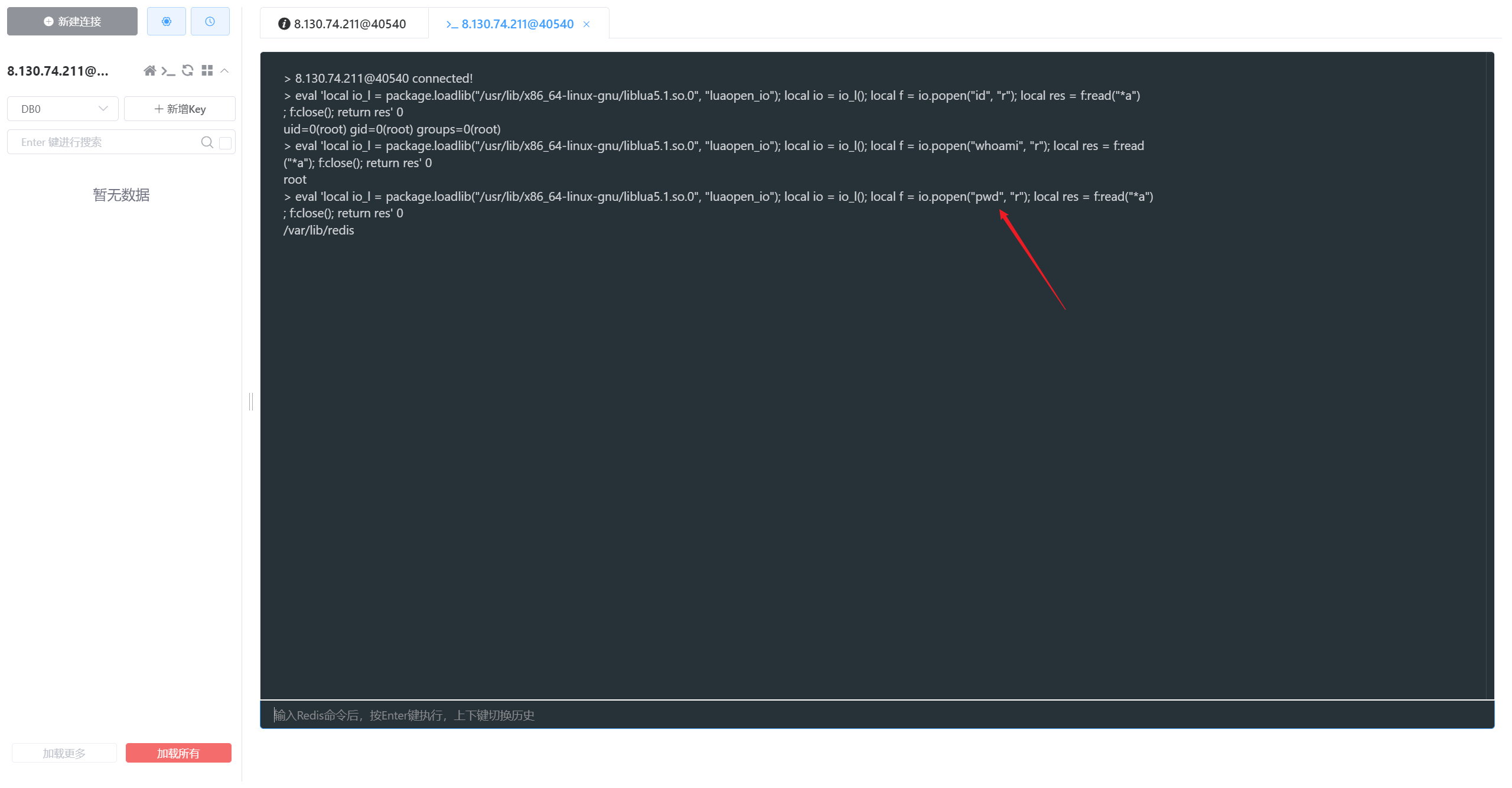Open settings via gear icon button
Image resolution: width=1512 pixels, height=788 pixels.
click(x=167, y=21)
